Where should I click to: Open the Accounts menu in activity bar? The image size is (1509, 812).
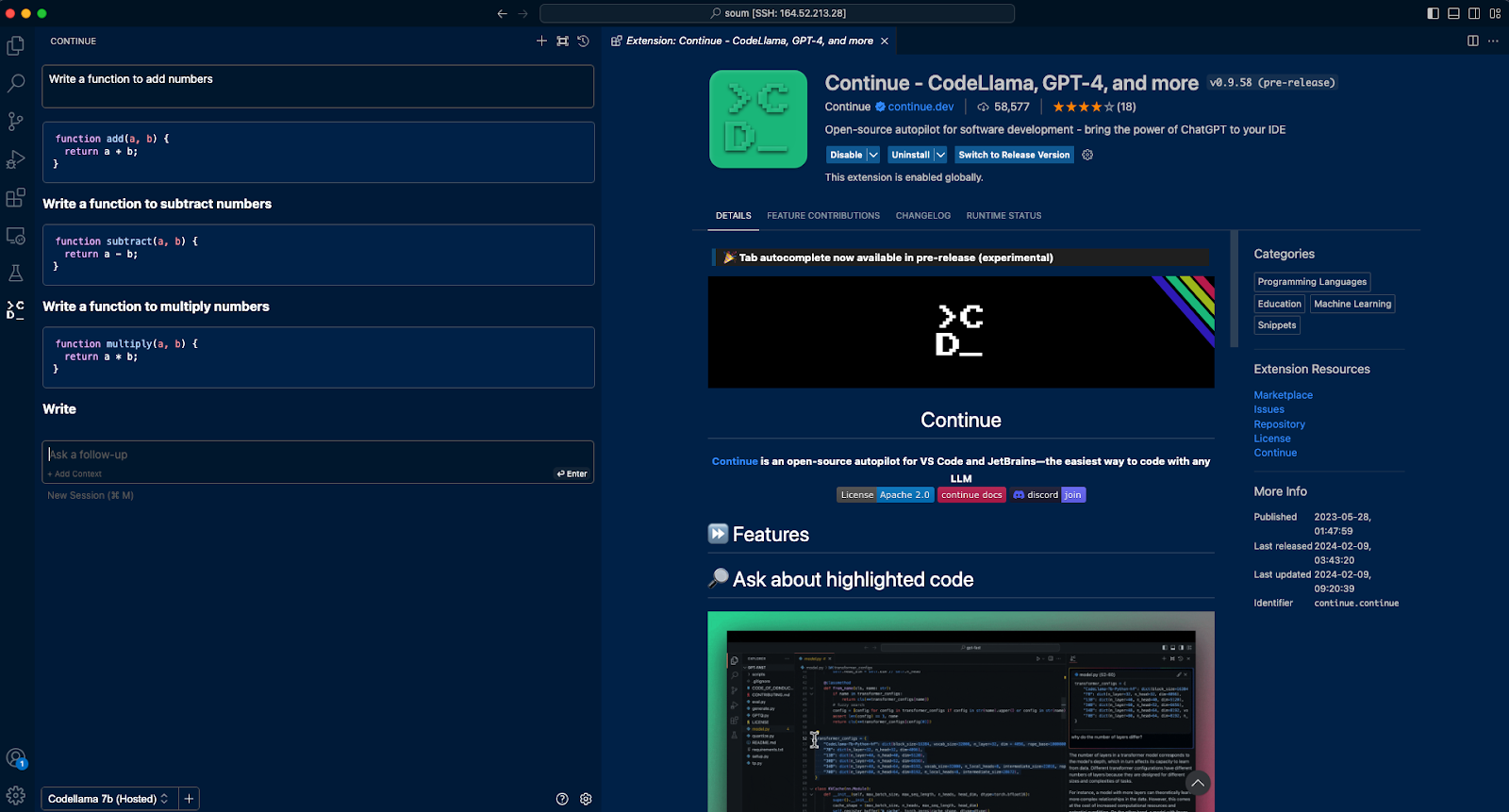16,758
